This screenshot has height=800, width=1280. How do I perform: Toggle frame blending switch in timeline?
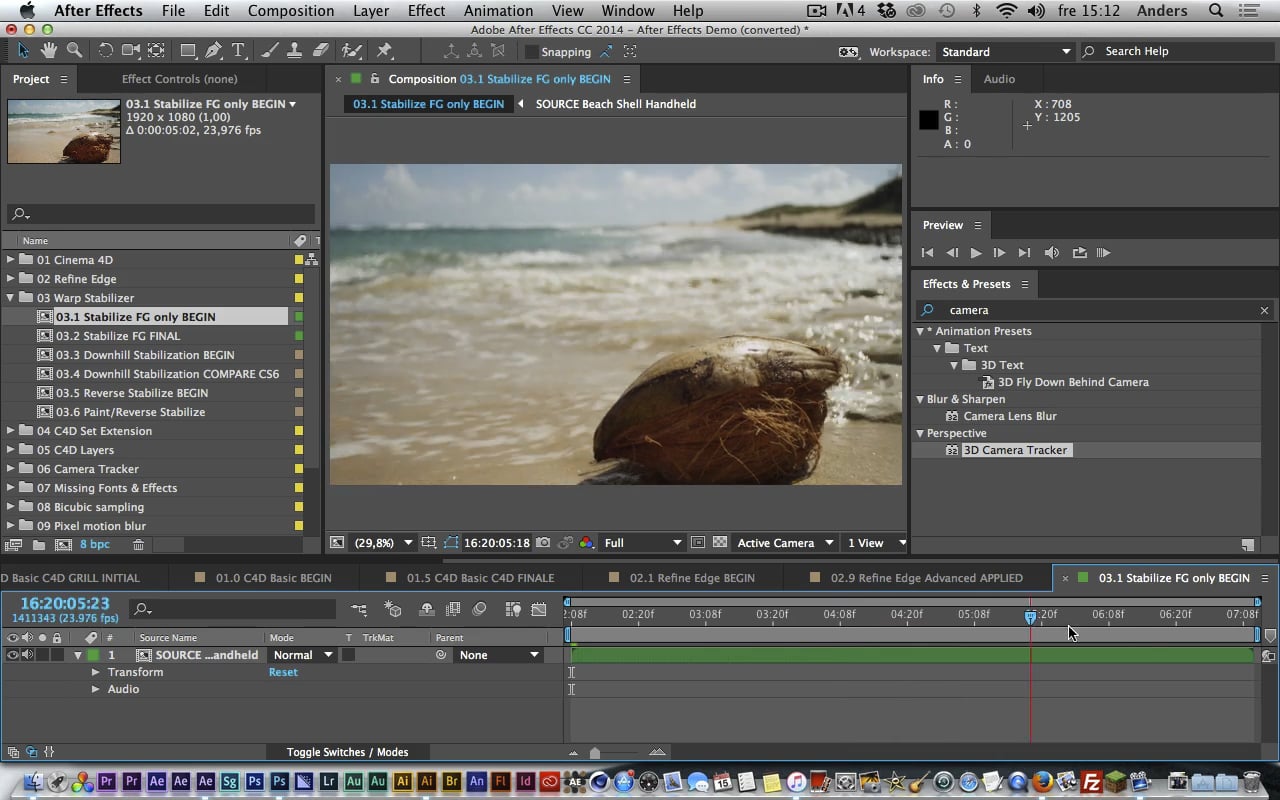tap(453, 609)
